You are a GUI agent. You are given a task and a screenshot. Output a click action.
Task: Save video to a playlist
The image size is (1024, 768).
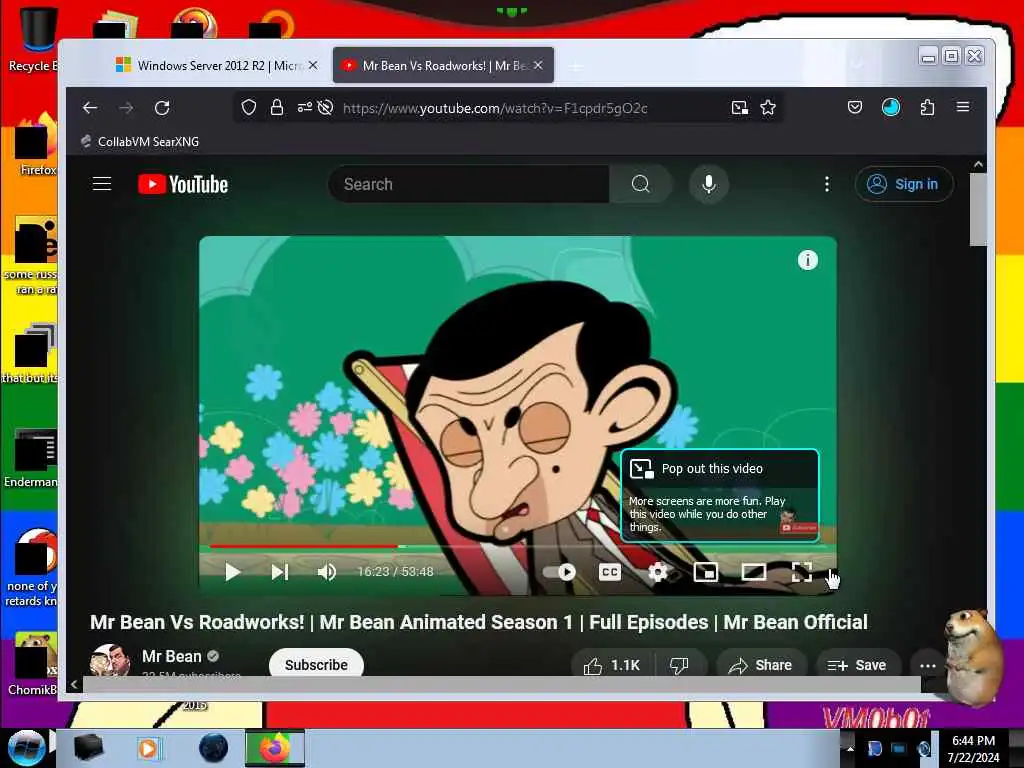coord(857,665)
